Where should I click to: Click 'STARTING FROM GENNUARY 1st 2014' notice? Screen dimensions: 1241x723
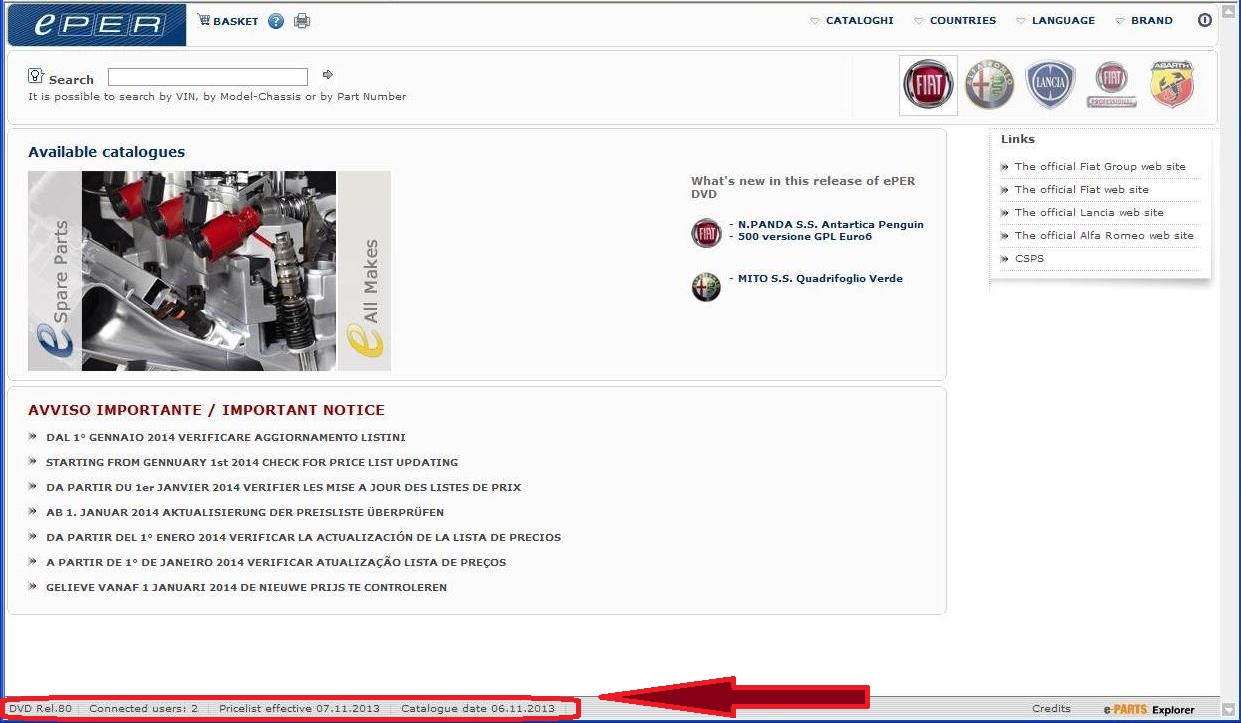pyautogui.click(x=252, y=463)
